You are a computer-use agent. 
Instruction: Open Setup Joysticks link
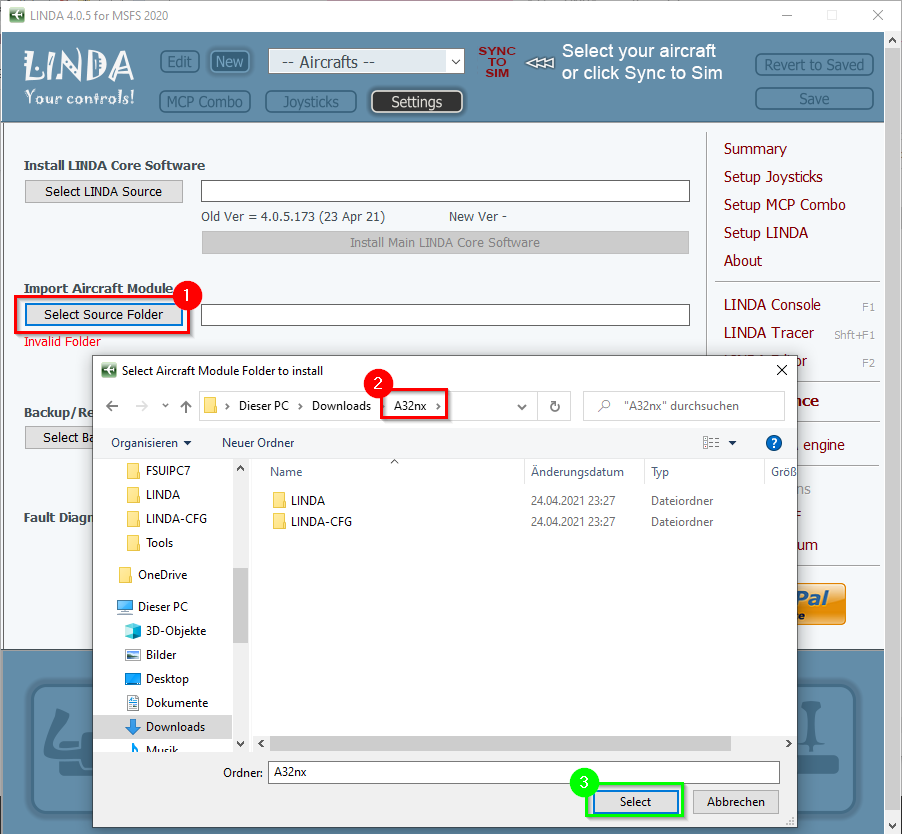tap(773, 177)
